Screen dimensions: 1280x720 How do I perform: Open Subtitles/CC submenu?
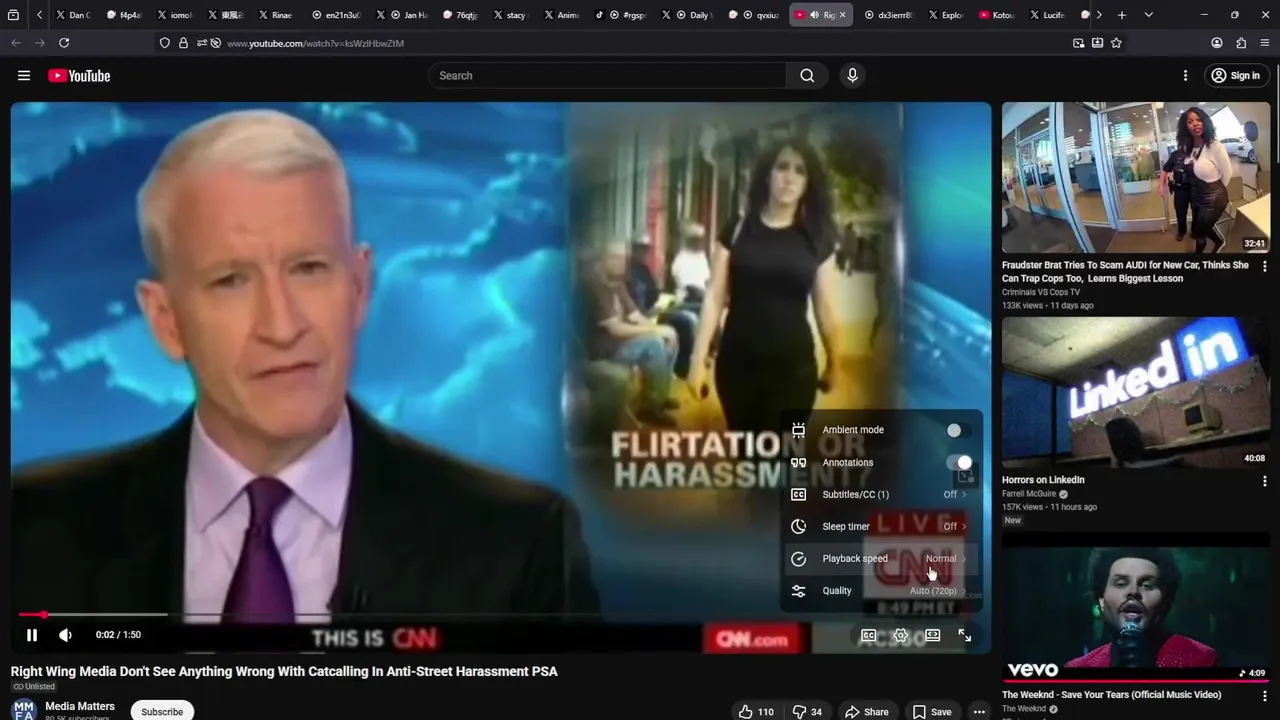(881, 494)
